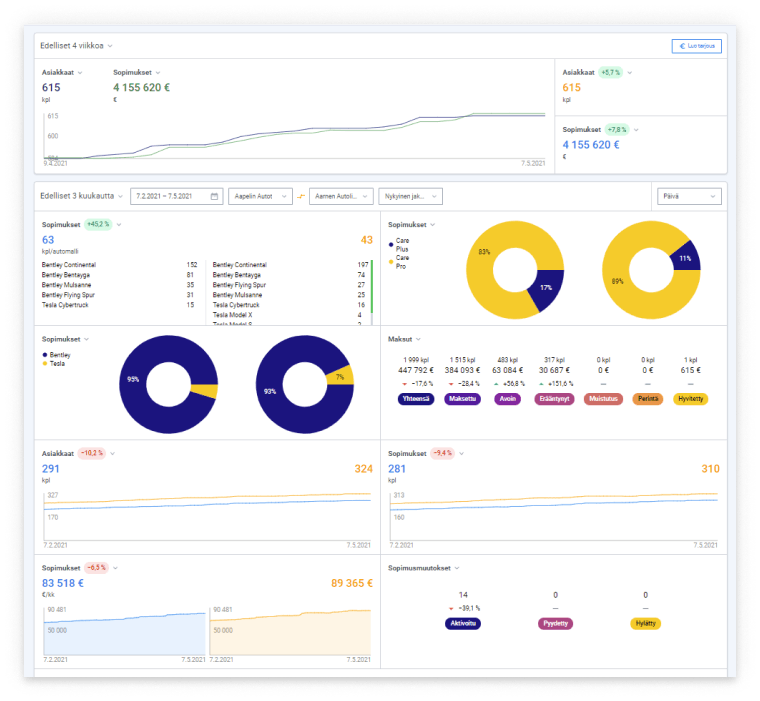760x701 pixels.
Task: Expand the Maksut widget chevron
Action: tap(418, 339)
